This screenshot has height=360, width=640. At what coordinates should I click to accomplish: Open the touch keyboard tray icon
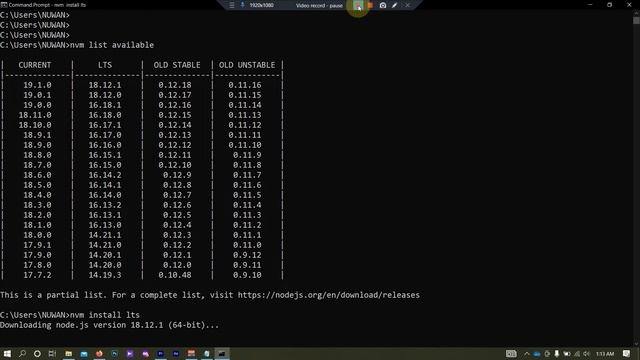(511, 354)
